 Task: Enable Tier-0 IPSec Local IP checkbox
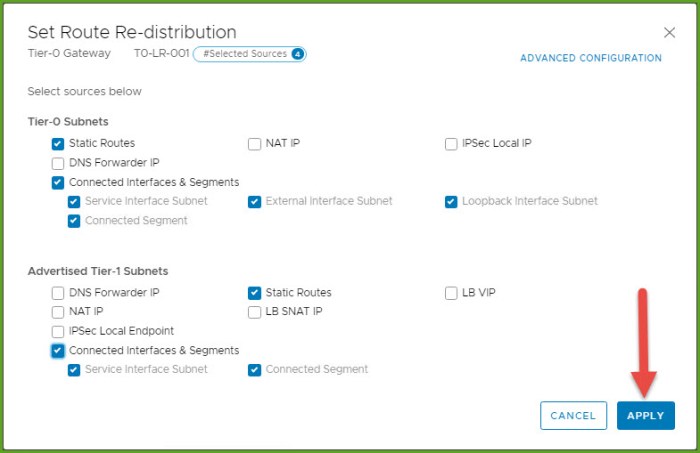[x=451, y=143]
